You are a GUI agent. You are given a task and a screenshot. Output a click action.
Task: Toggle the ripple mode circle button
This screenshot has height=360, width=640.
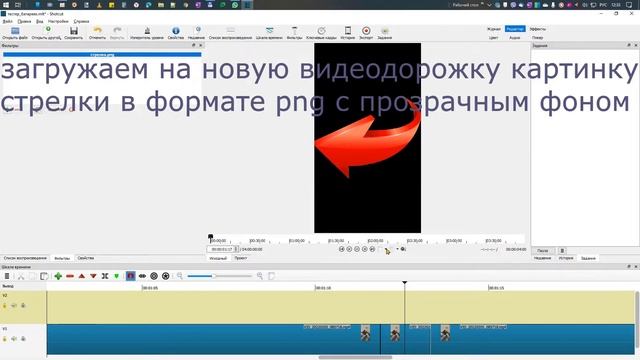[154, 276]
